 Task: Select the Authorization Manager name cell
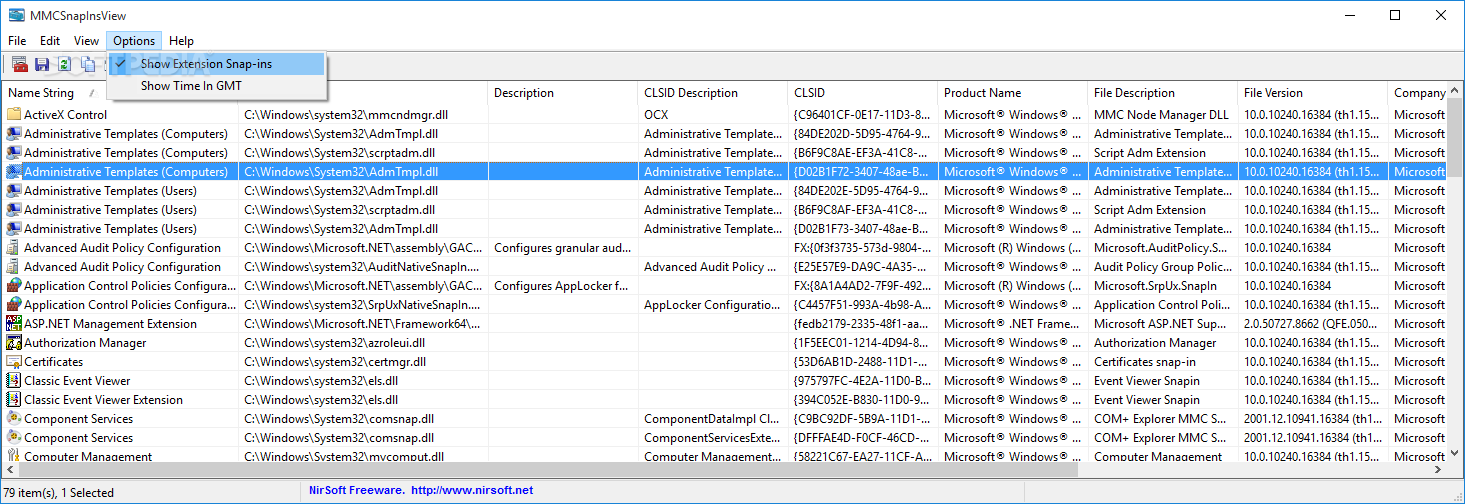click(85, 343)
